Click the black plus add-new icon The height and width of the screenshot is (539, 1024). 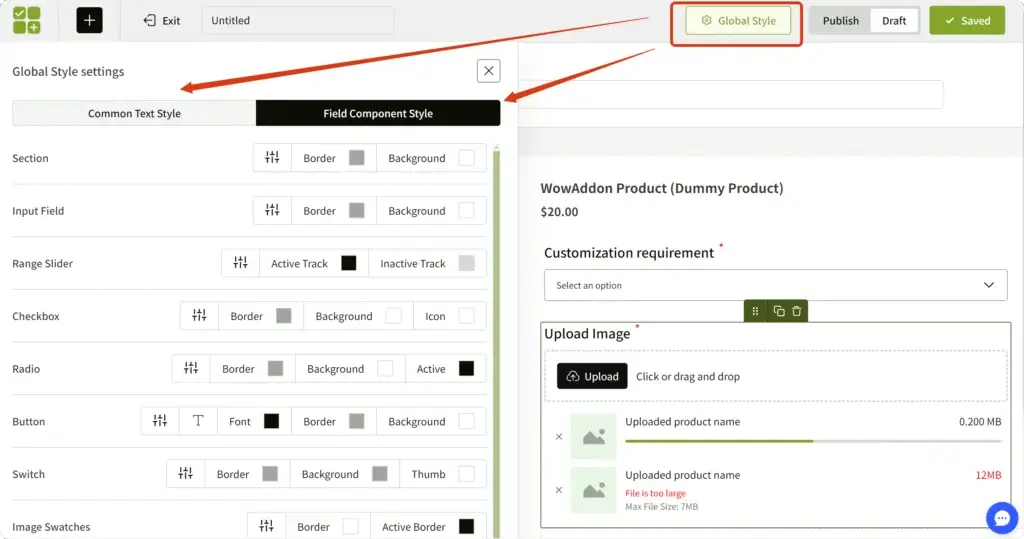[x=89, y=20]
